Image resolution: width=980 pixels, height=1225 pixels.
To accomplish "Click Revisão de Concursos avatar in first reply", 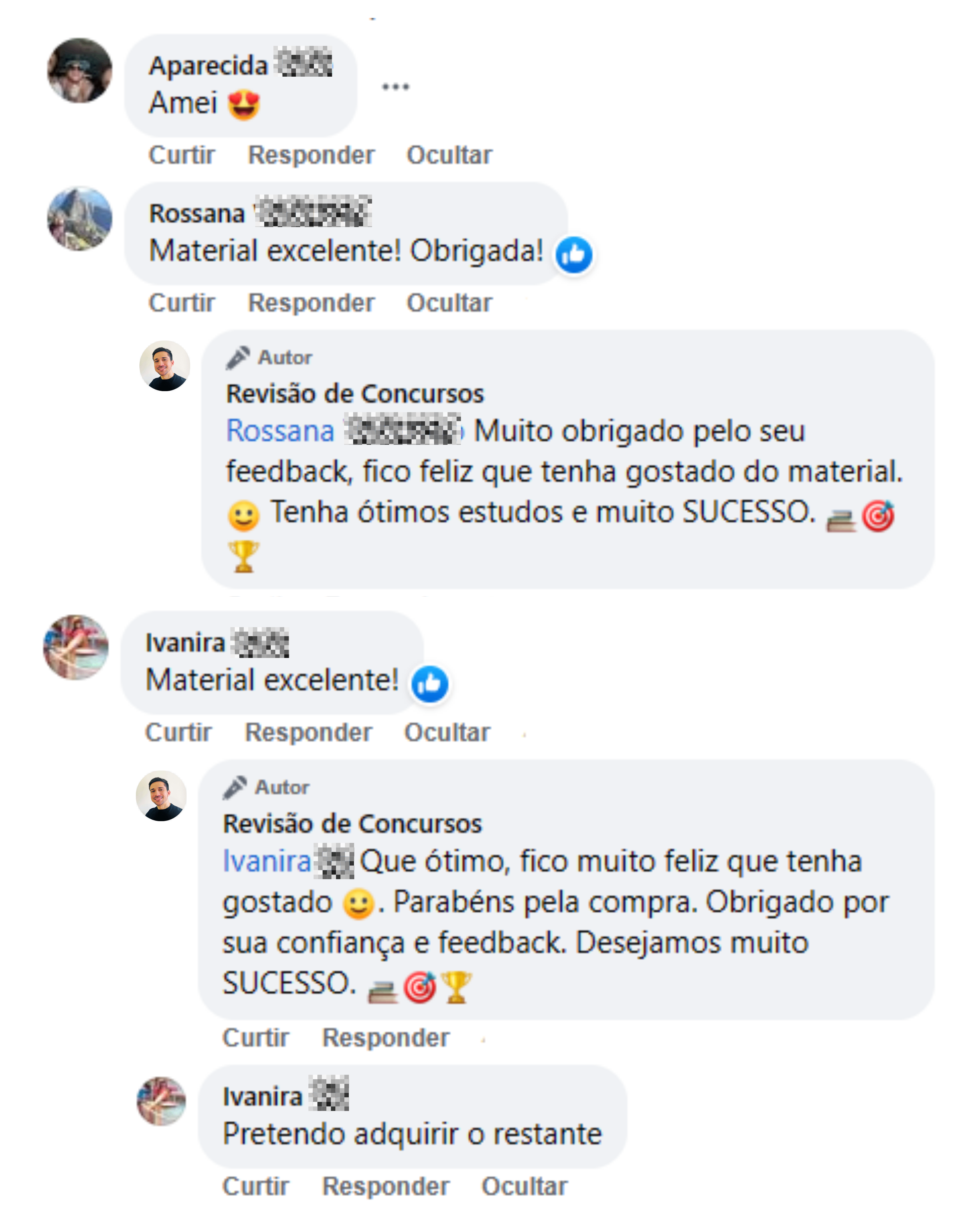I will pos(165,366).
